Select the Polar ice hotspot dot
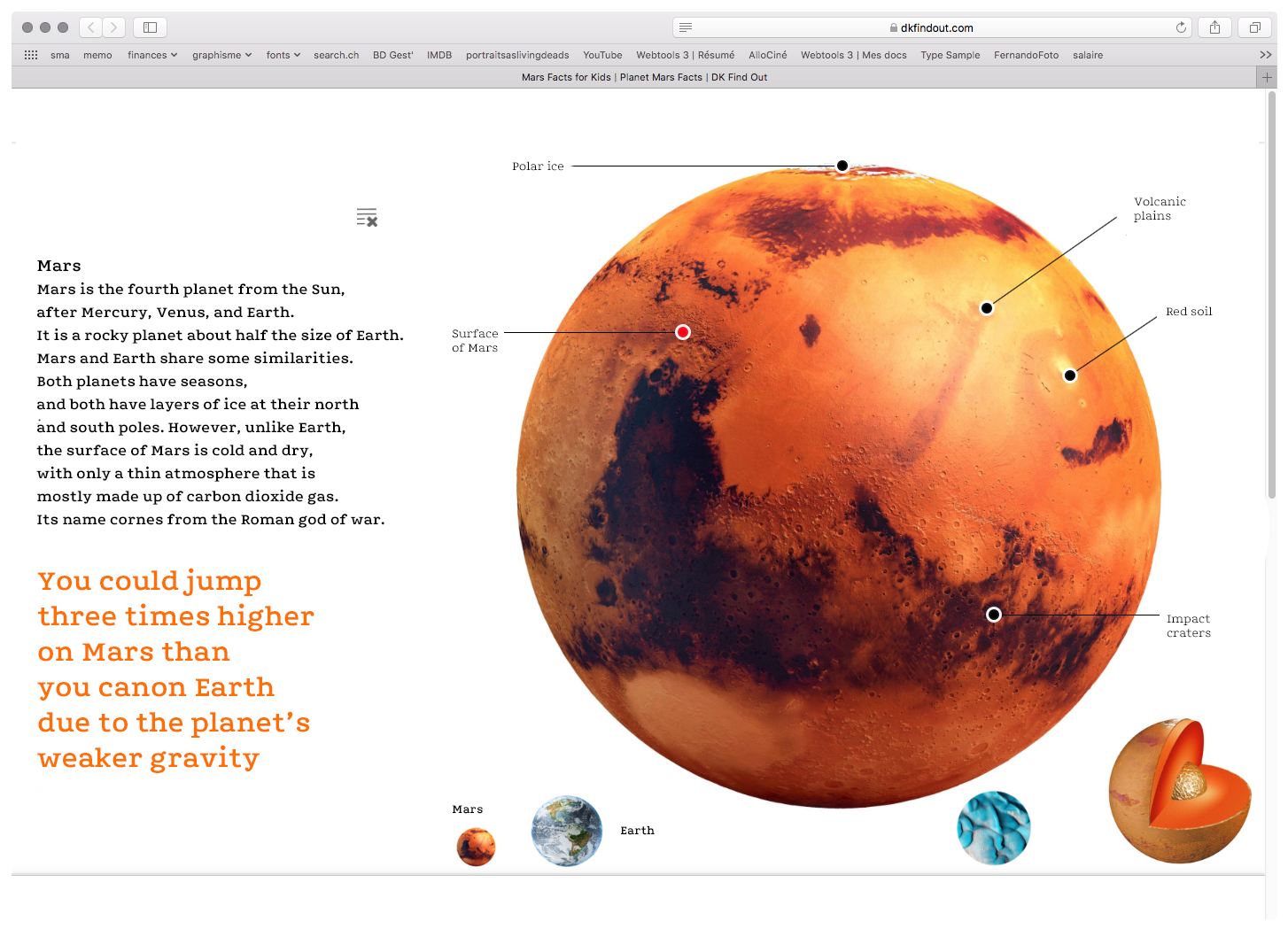This screenshot has height=929, width=1288. (842, 166)
